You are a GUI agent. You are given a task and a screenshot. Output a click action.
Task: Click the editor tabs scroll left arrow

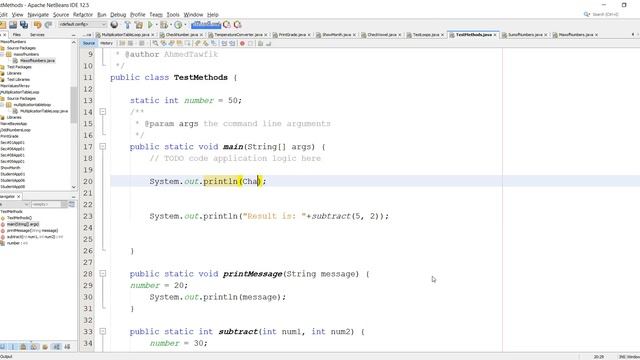click(633, 35)
